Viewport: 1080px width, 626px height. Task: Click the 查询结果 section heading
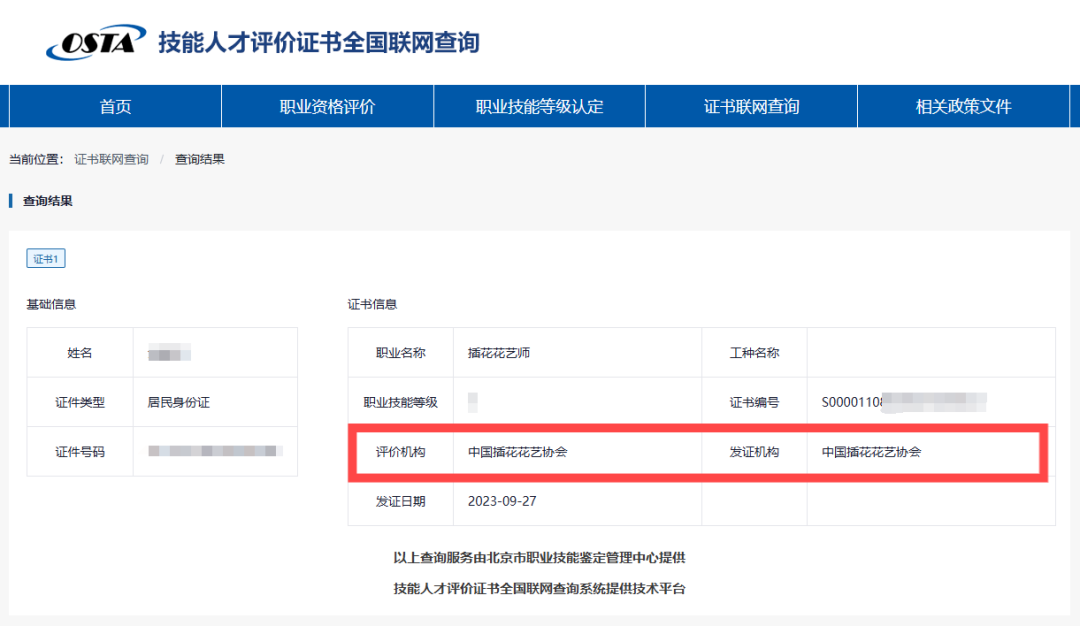pos(48,201)
